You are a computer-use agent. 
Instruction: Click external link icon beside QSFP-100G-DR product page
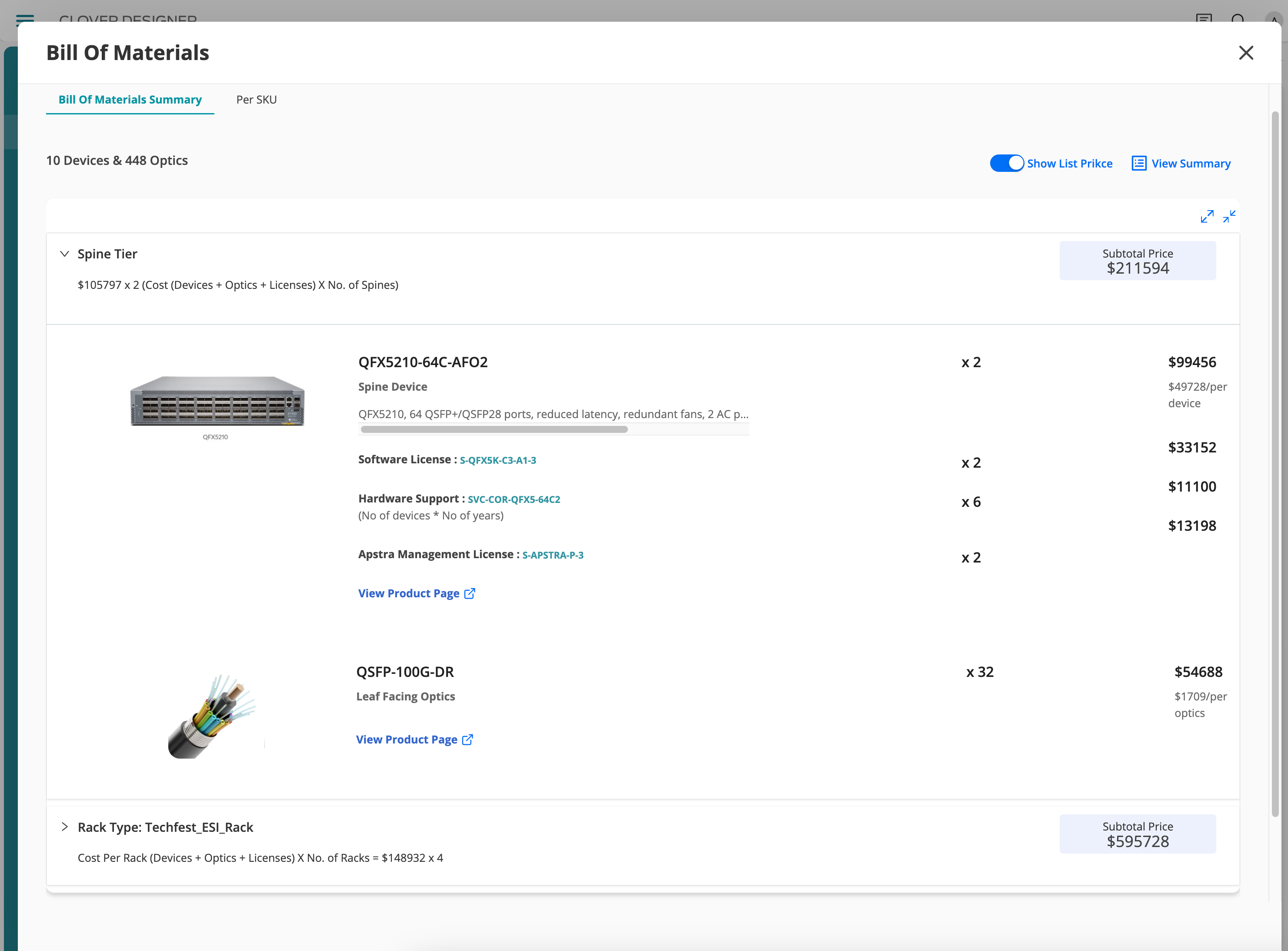(468, 740)
